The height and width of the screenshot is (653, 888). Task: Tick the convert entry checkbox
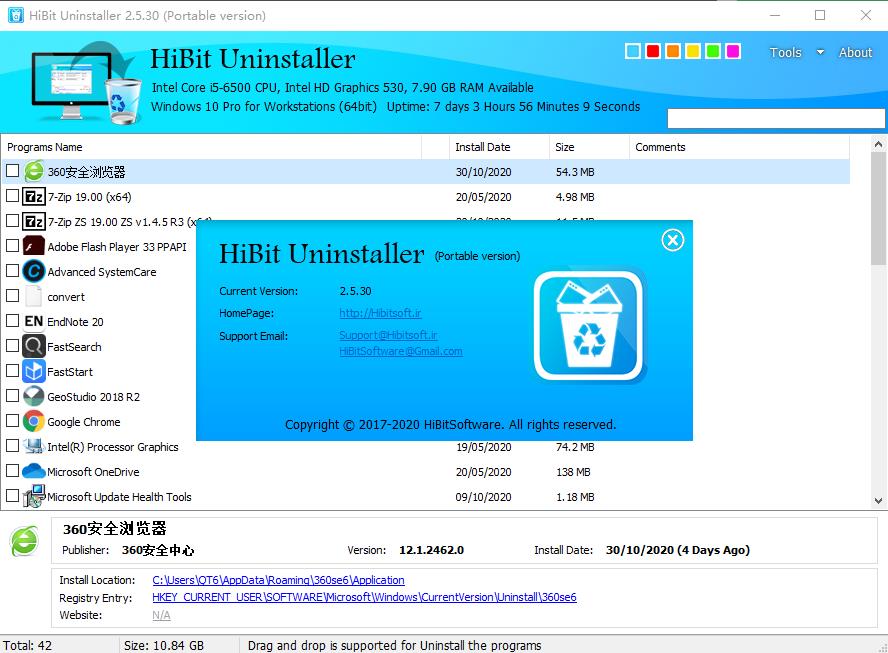coord(12,295)
